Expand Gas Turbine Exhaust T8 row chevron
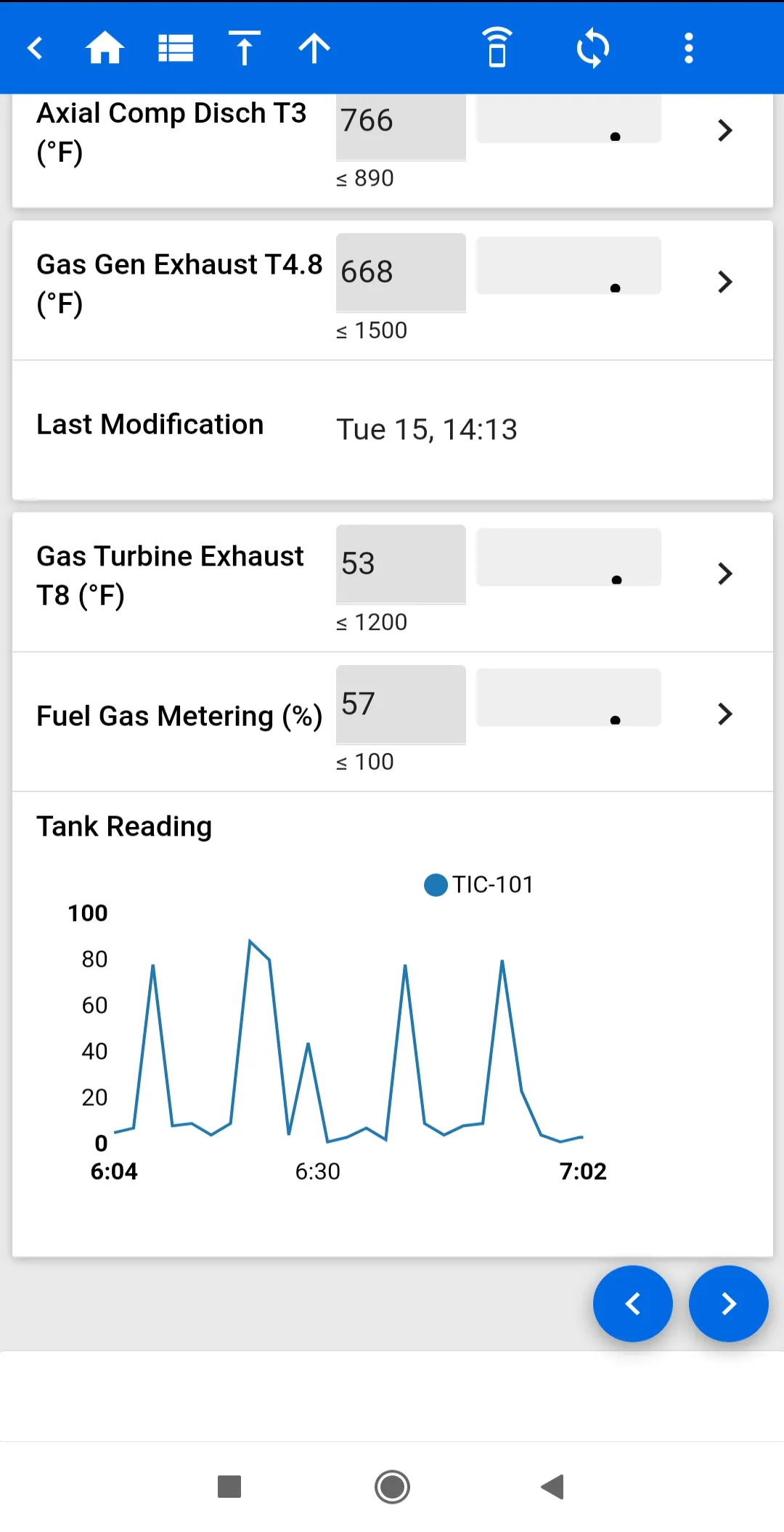 724,574
